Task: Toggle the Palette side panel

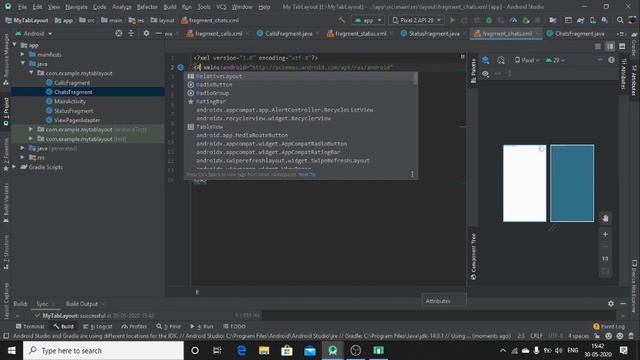Action: pos(473,71)
